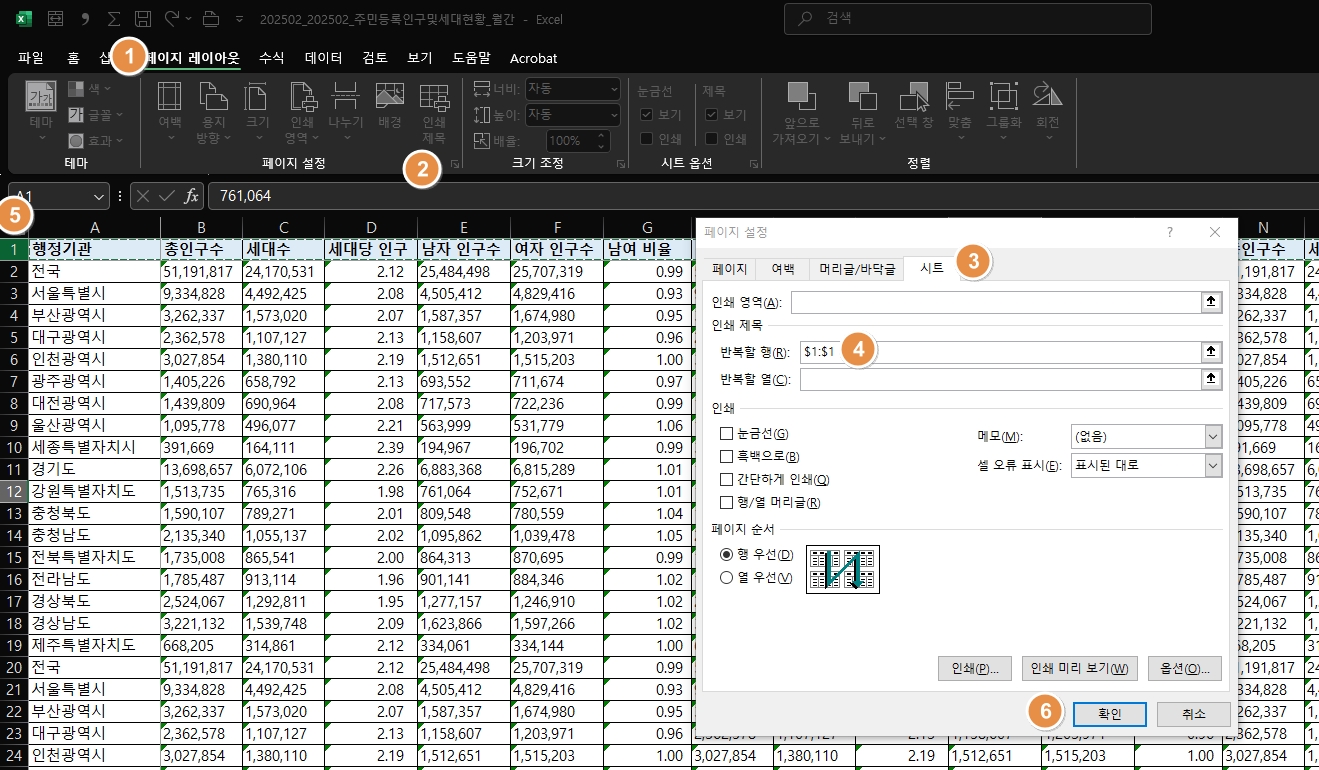Image resolution: width=1319 pixels, height=770 pixels.
Task: Switch to the 페이지 dialog tab
Action: (730, 269)
